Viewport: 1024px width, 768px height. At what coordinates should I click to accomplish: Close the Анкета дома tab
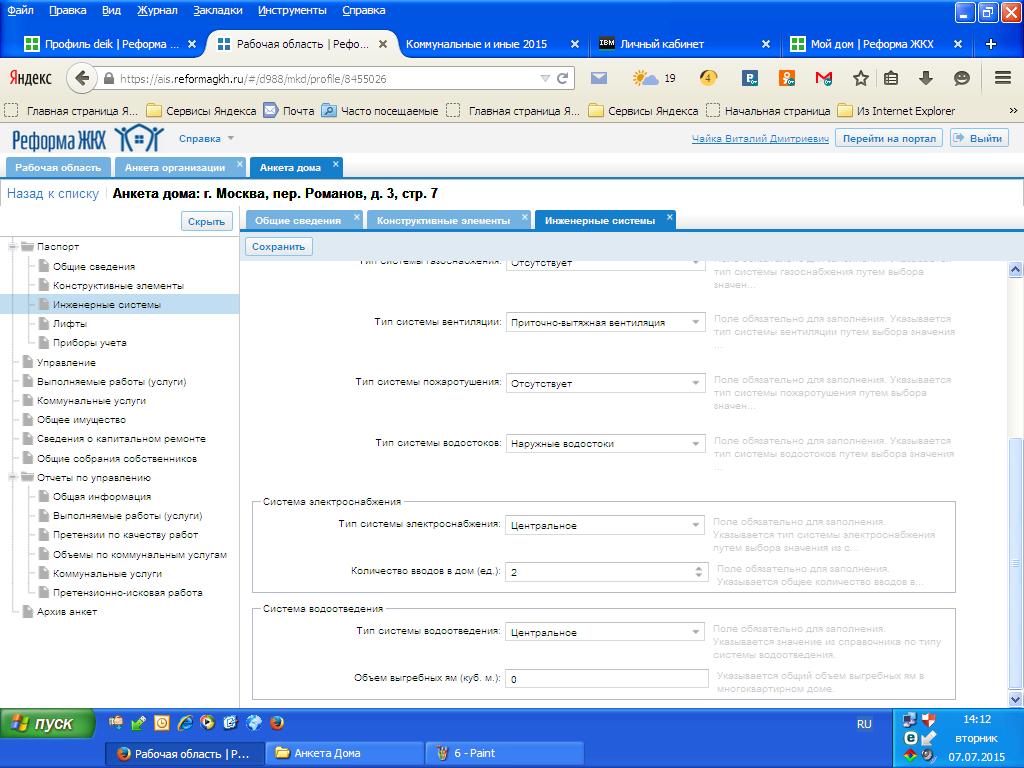point(336,164)
